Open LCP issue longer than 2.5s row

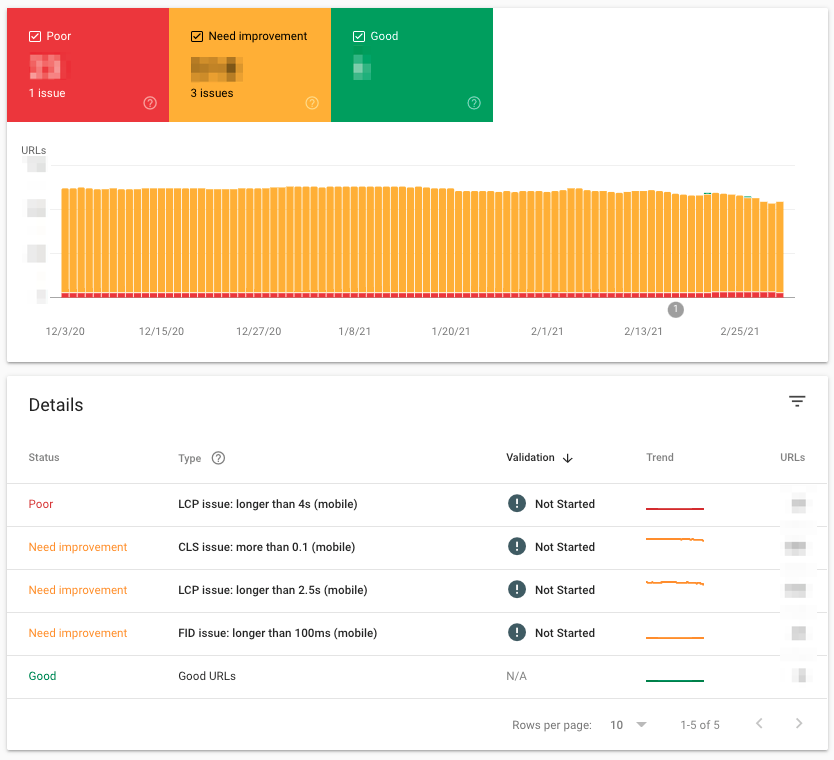tap(417, 591)
